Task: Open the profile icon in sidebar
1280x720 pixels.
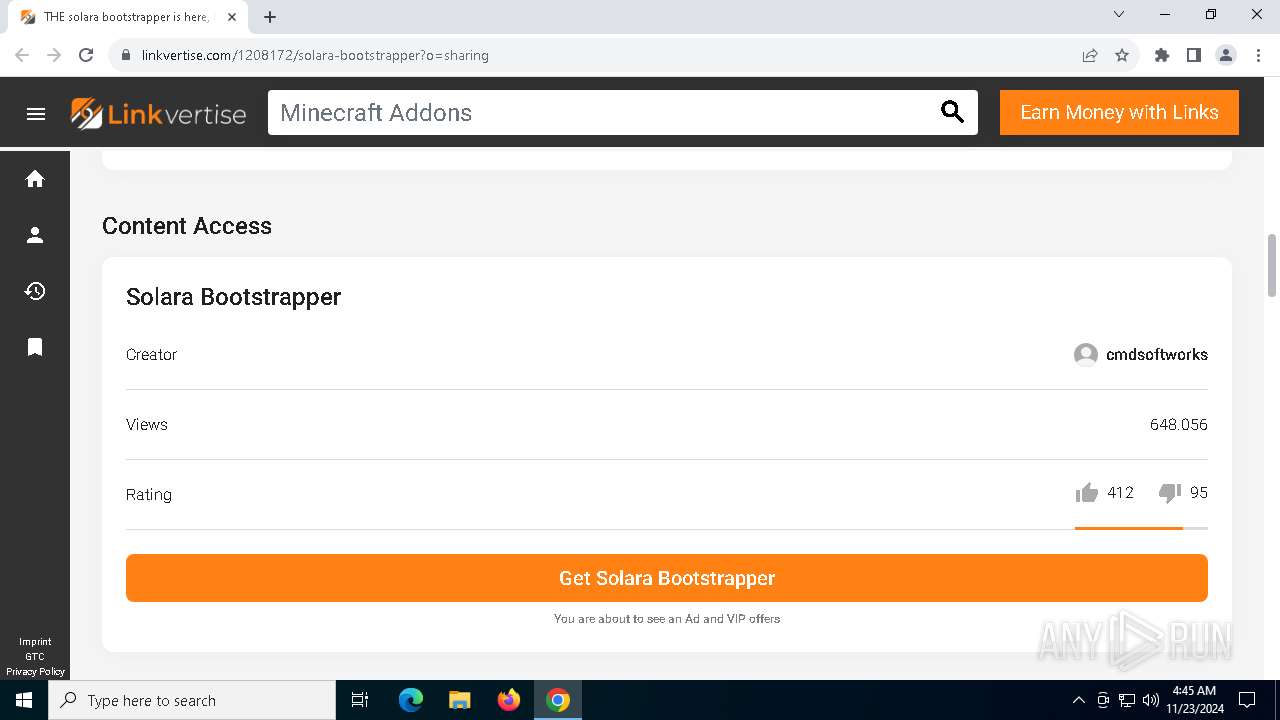Action: [35, 235]
